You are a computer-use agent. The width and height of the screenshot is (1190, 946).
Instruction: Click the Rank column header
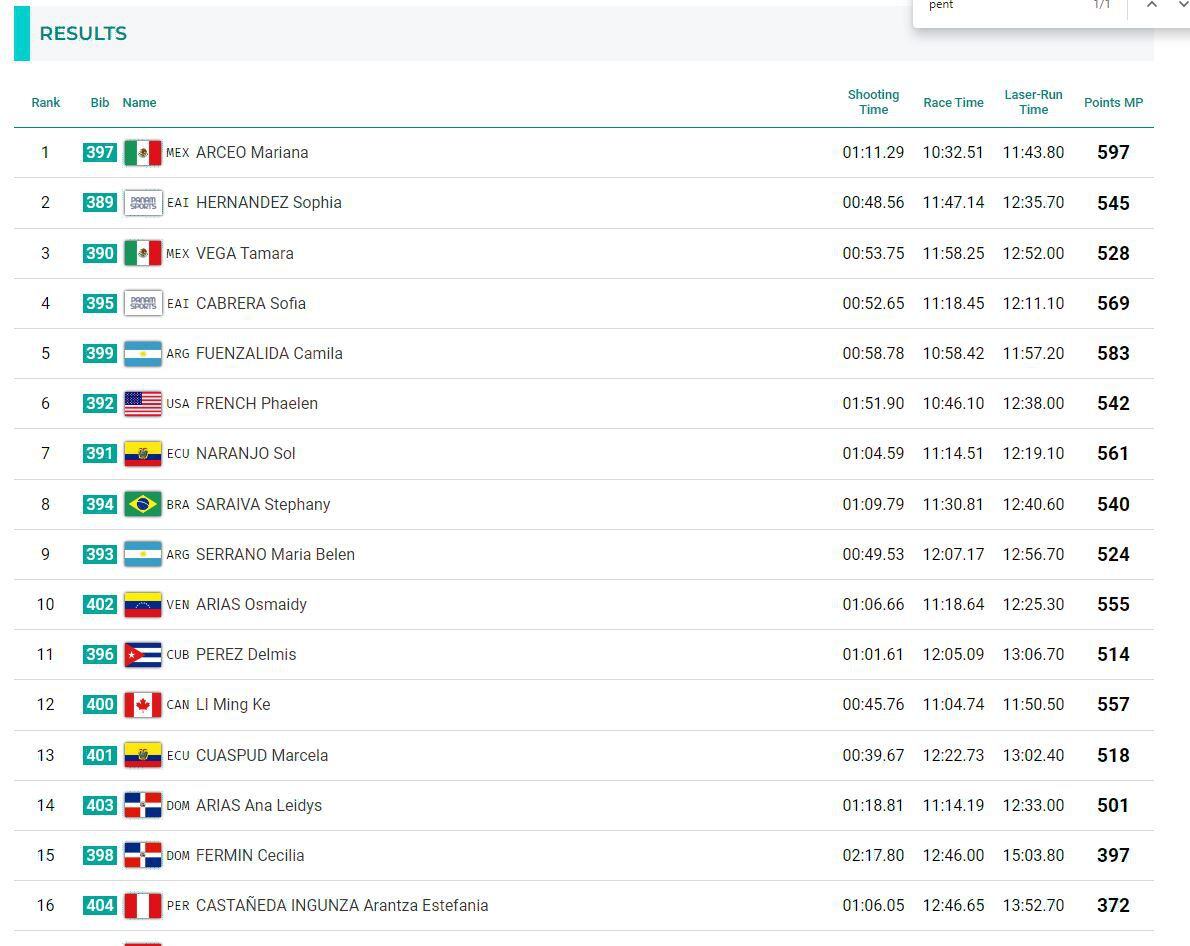coord(46,102)
